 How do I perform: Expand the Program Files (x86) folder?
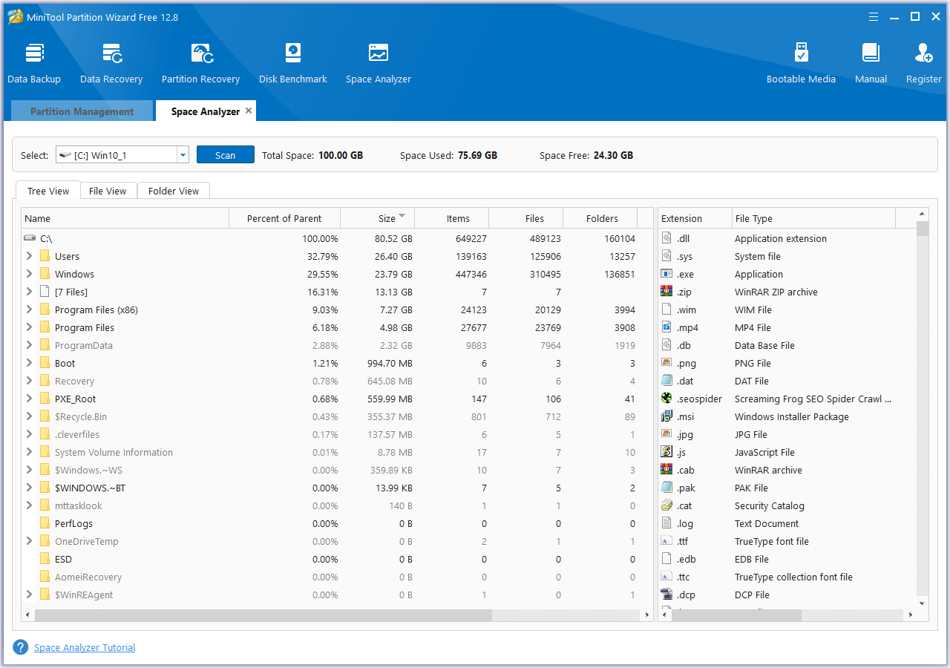click(29, 310)
